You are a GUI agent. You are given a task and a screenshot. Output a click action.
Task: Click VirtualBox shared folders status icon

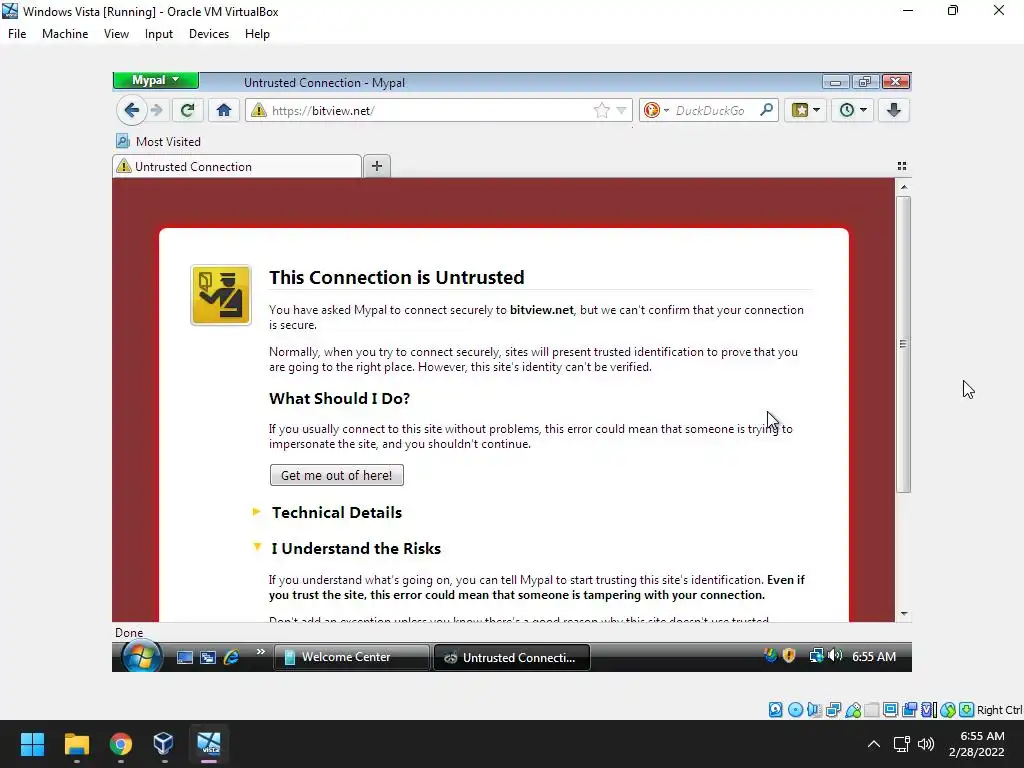pyautogui.click(x=872, y=710)
